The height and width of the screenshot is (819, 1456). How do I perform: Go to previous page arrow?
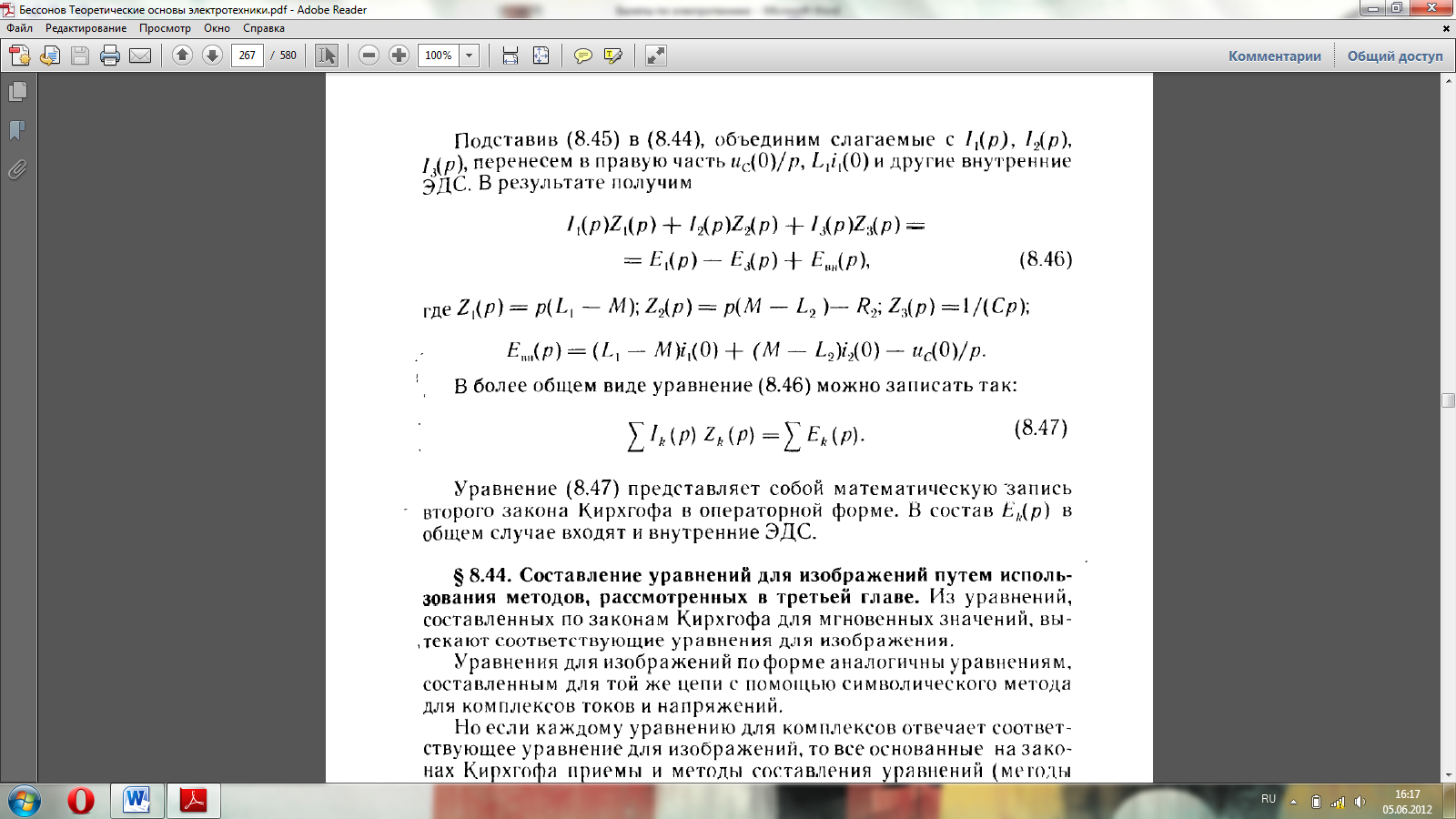(182, 56)
